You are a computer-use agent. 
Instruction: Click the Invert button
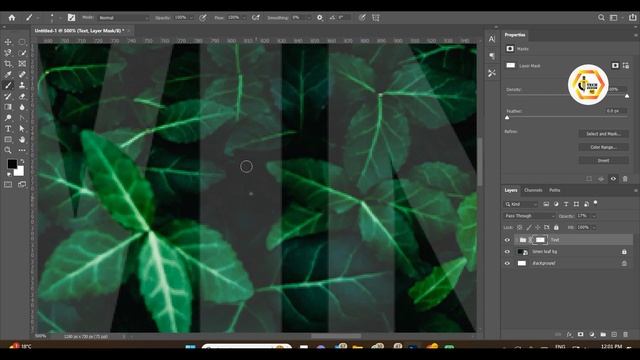[603, 160]
